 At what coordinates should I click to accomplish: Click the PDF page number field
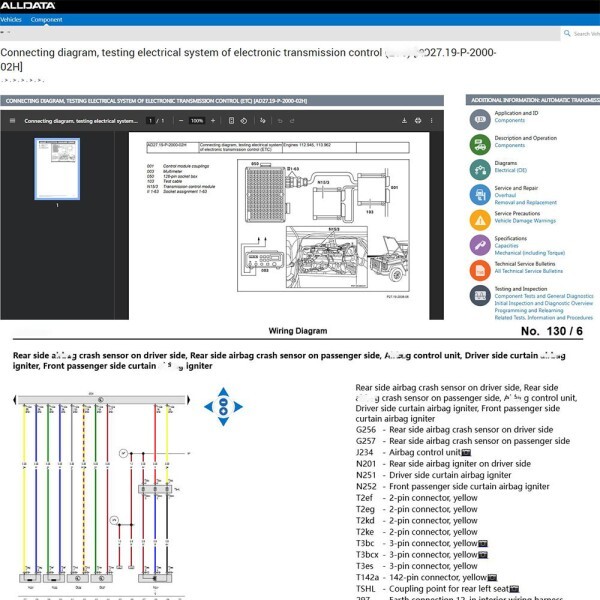[150, 120]
